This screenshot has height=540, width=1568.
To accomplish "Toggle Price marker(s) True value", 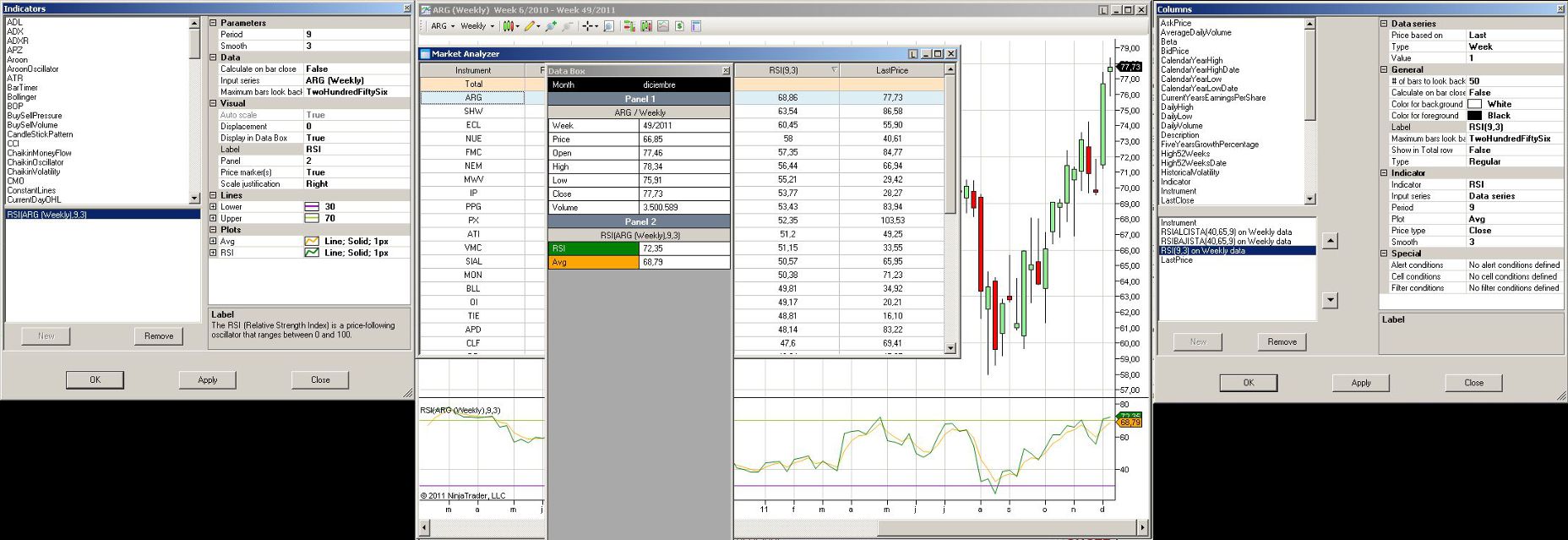I will click(x=357, y=172).
